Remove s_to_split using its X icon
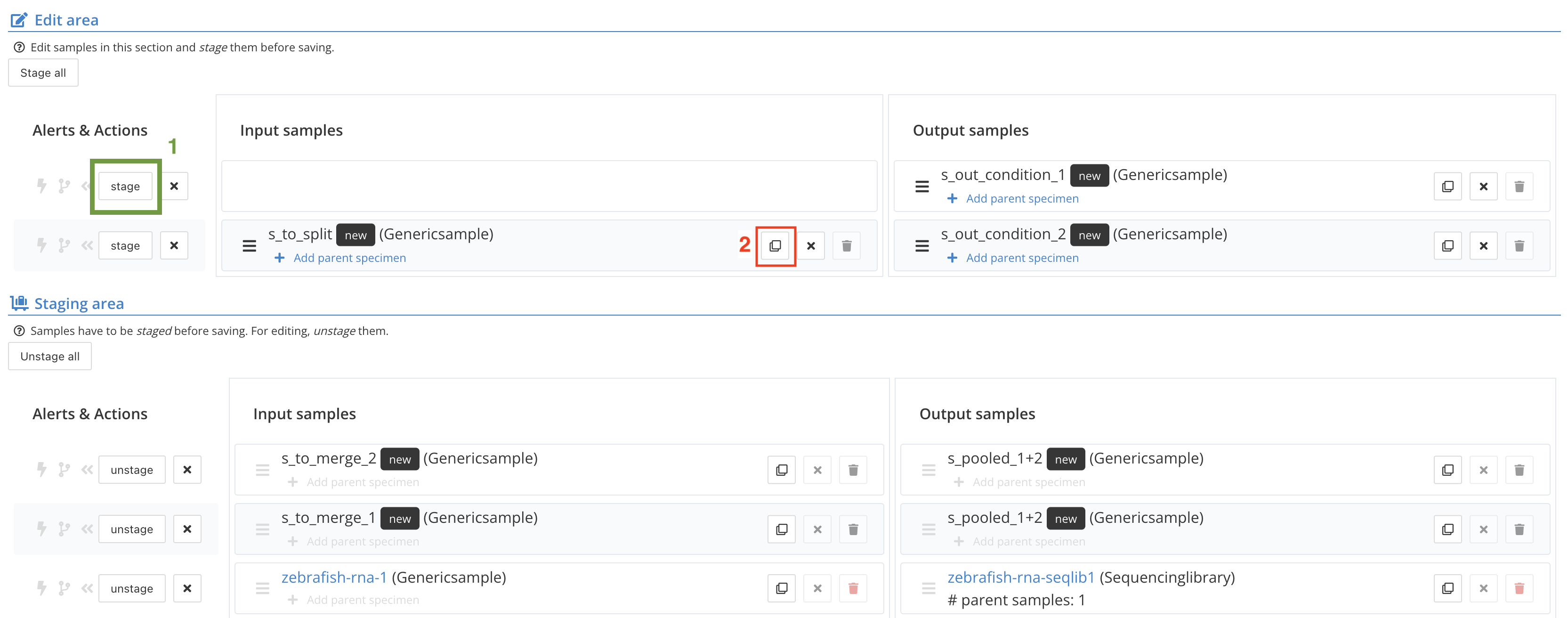The height and width of the screenshot is (618, 1568). [811, 246]
